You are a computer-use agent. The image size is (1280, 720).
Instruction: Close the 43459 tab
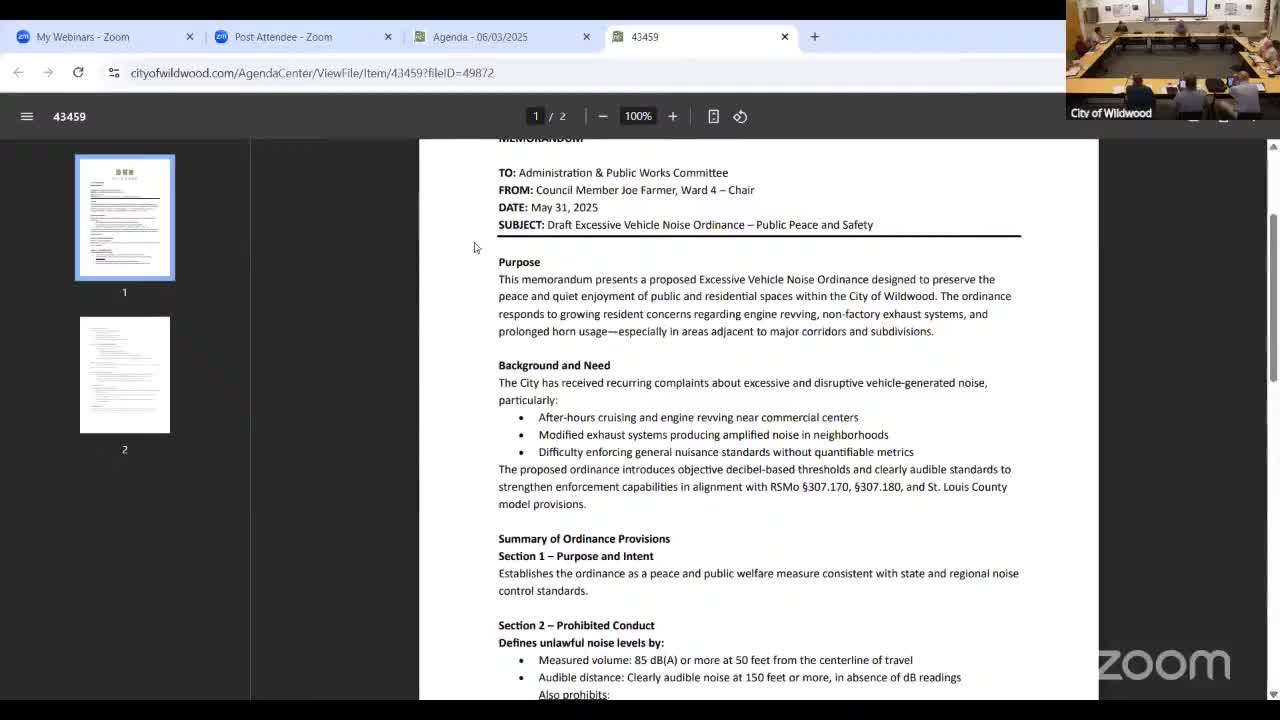pyautogui.click(x=784, y=37)
